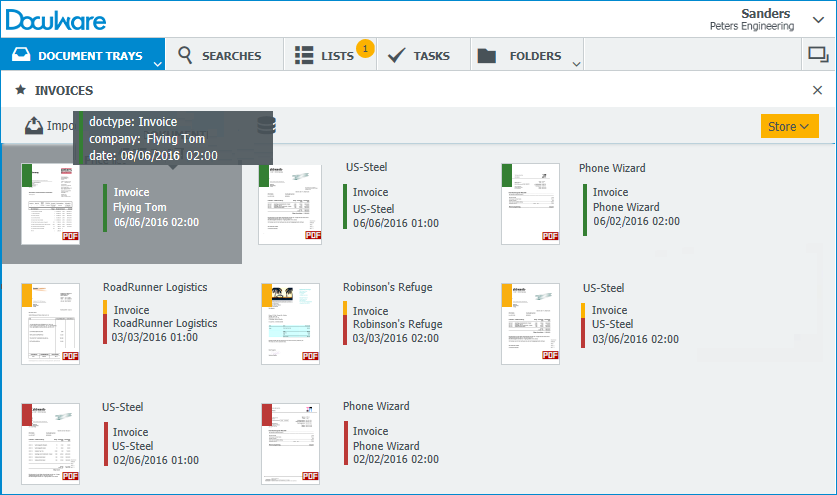Select the Phone Wizard 06/02/2016 invoice thumbnail
Screen dimensions: 837x495
click(530, 203)
